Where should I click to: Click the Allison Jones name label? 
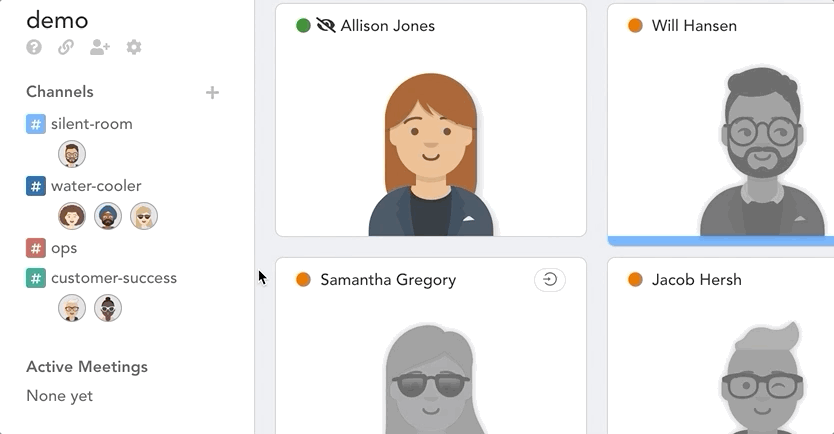pos(388,26)
